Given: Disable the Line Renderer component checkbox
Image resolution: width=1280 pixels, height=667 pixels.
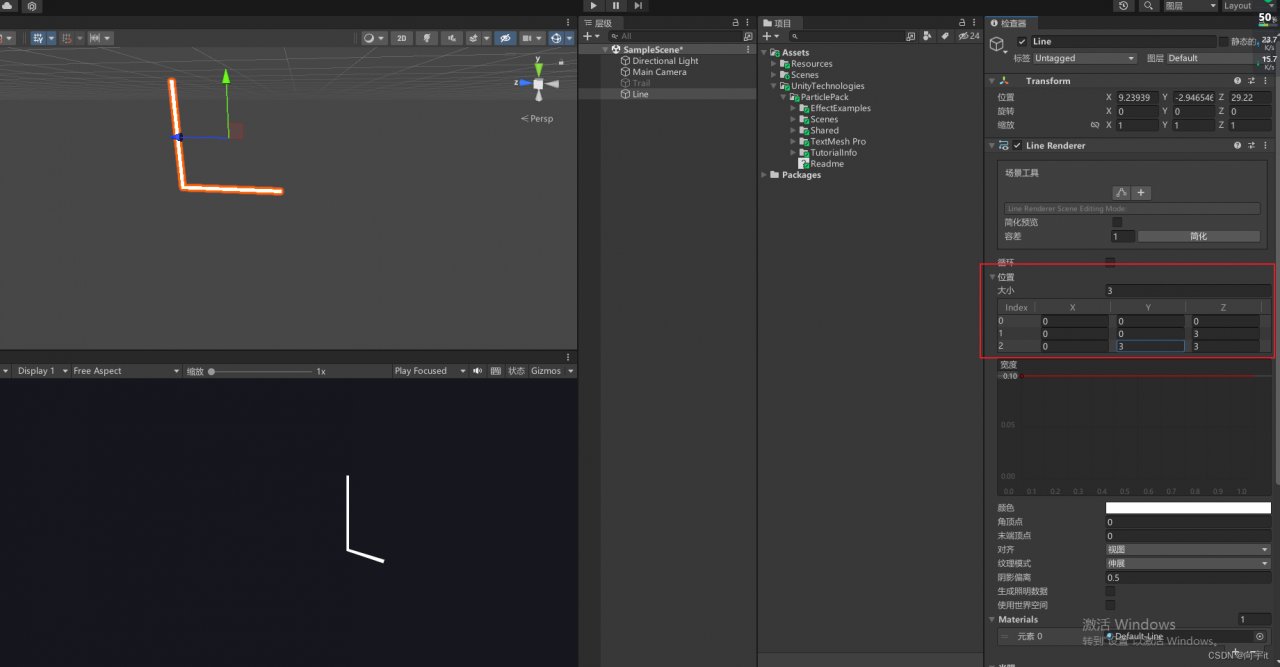Looking at the screenshot, I should [1018, 146].
